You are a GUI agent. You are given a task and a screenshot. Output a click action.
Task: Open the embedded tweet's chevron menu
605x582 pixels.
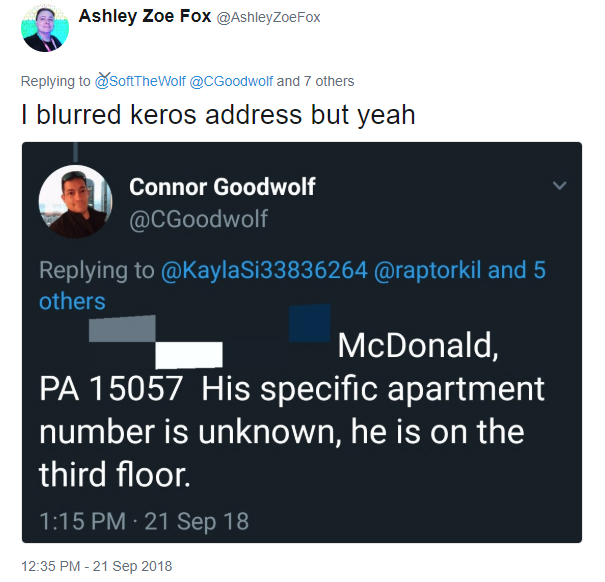click(x=559, y=185)
